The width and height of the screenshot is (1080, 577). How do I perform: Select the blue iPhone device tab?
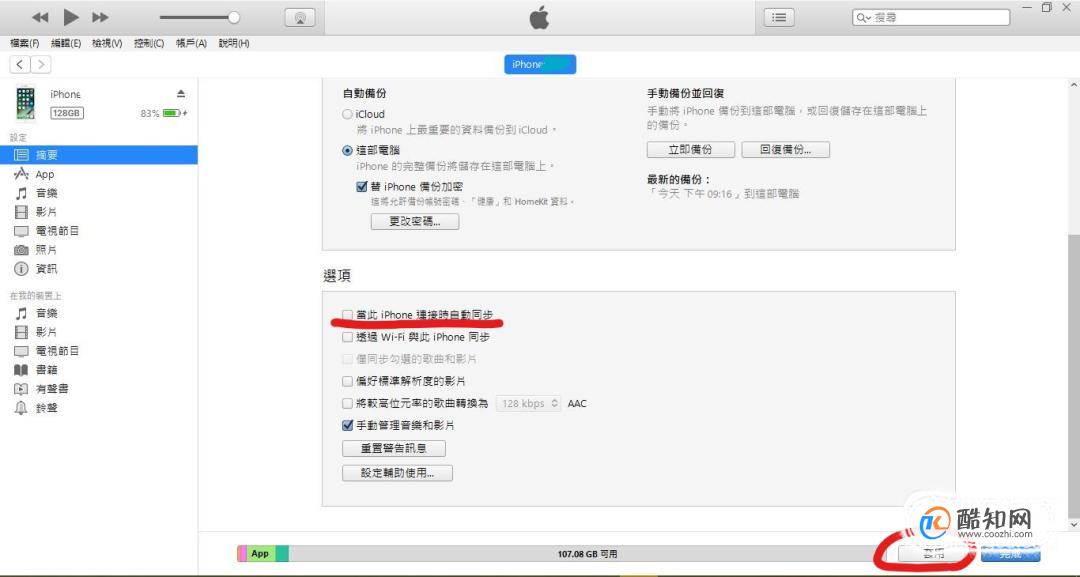point(540,65)
